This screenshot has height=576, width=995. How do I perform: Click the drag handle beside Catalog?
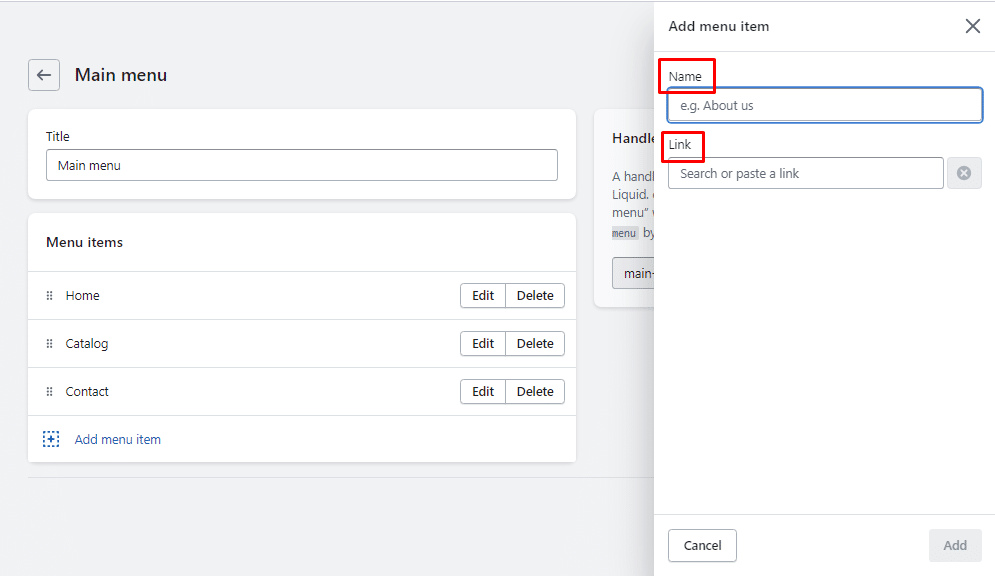(x=49, y=344)
